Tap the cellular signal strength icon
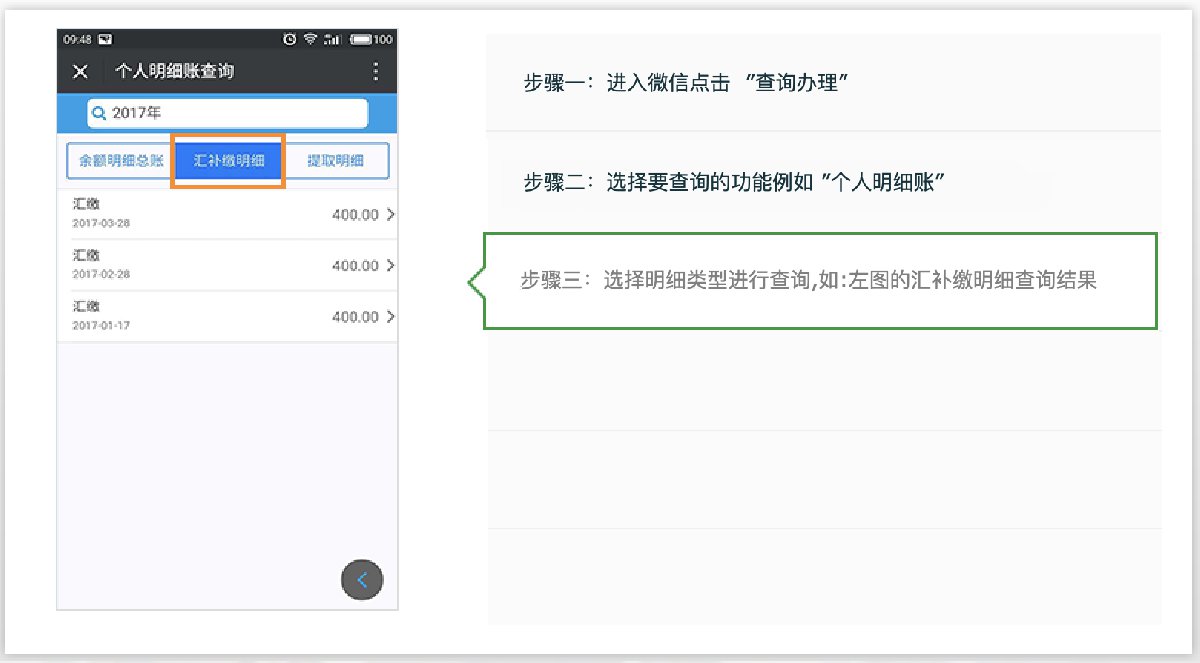Viewport: 1200px width, 663px height. click(333, 39)
